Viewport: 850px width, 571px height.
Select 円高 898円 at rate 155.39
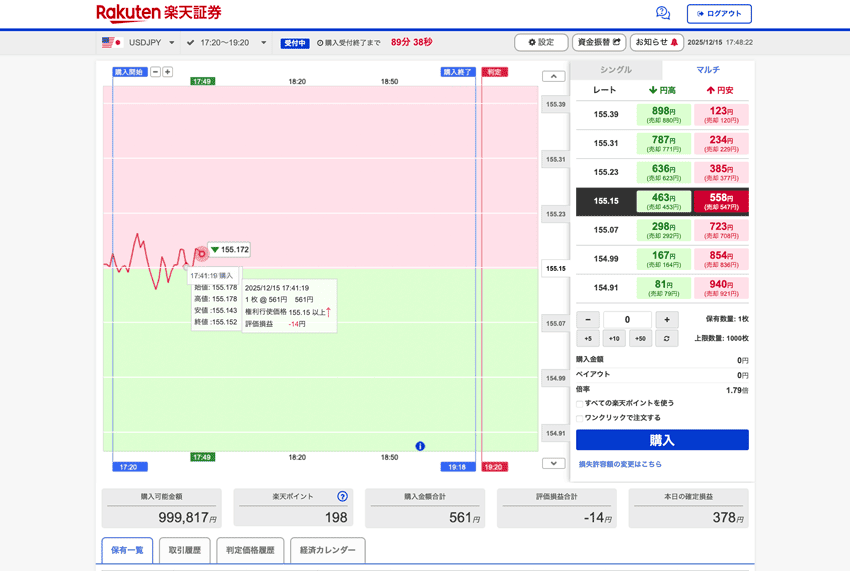[x=664, y=114]
